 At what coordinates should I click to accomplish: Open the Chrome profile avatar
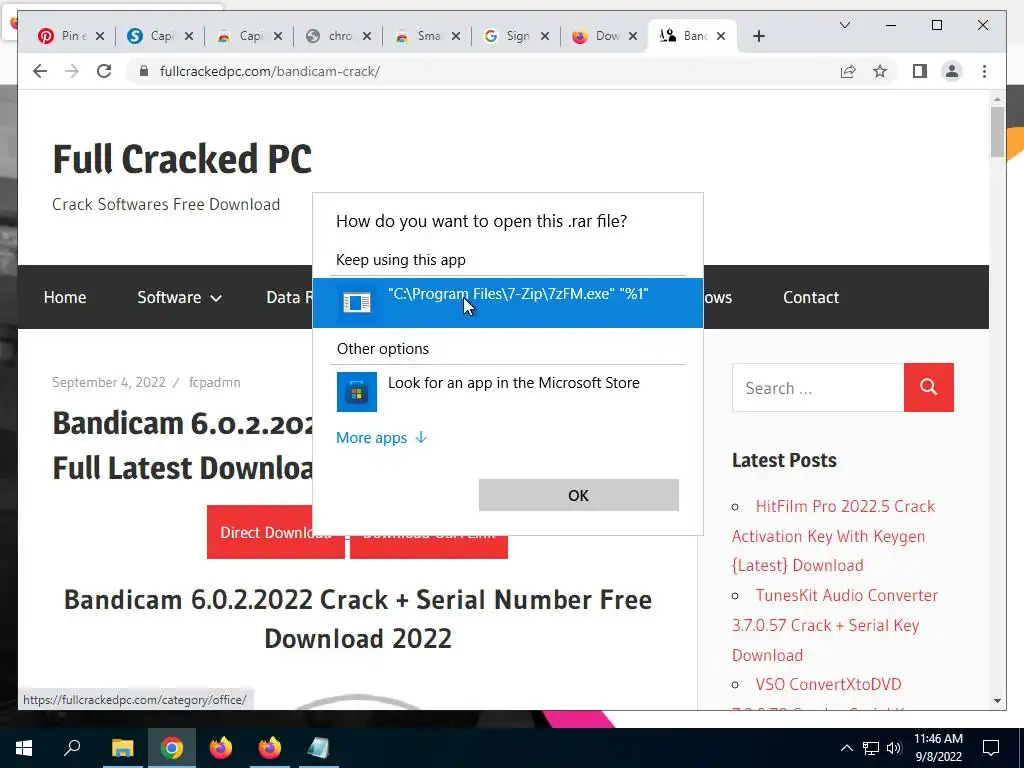tap(952, 71)
